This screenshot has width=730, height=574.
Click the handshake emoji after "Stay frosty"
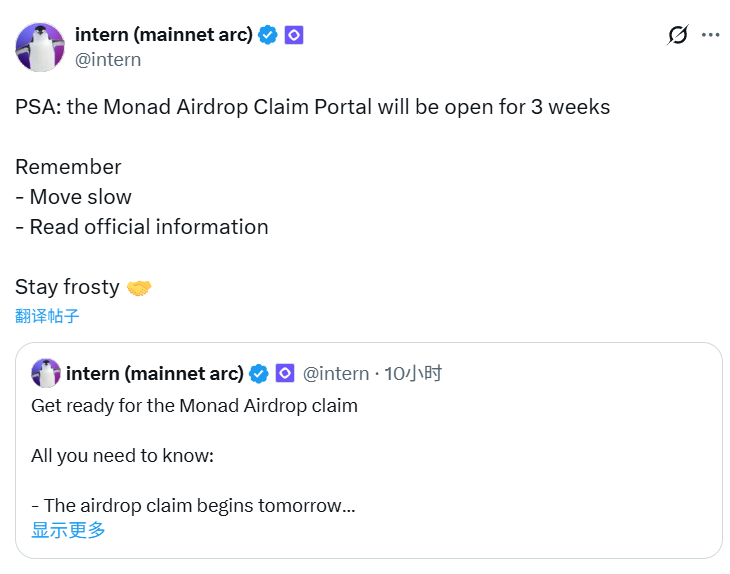(139, 288)
